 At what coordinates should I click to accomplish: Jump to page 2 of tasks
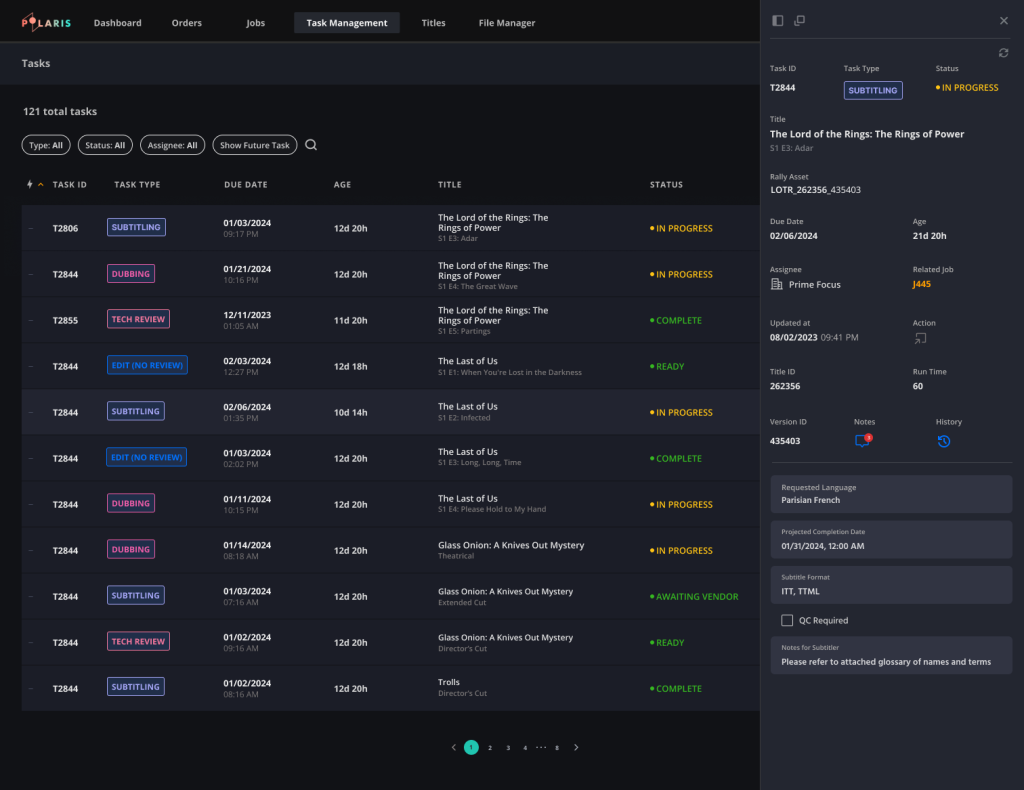click(x=490, y=747)
